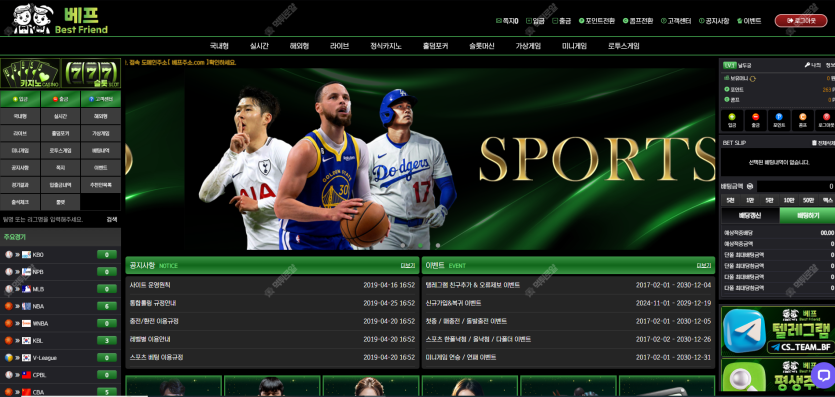Image resolution: width=835 pixels, height=397 pixels.
Task: Click the orange 콤프 icon in the user panel
Action: pos(802,117)
